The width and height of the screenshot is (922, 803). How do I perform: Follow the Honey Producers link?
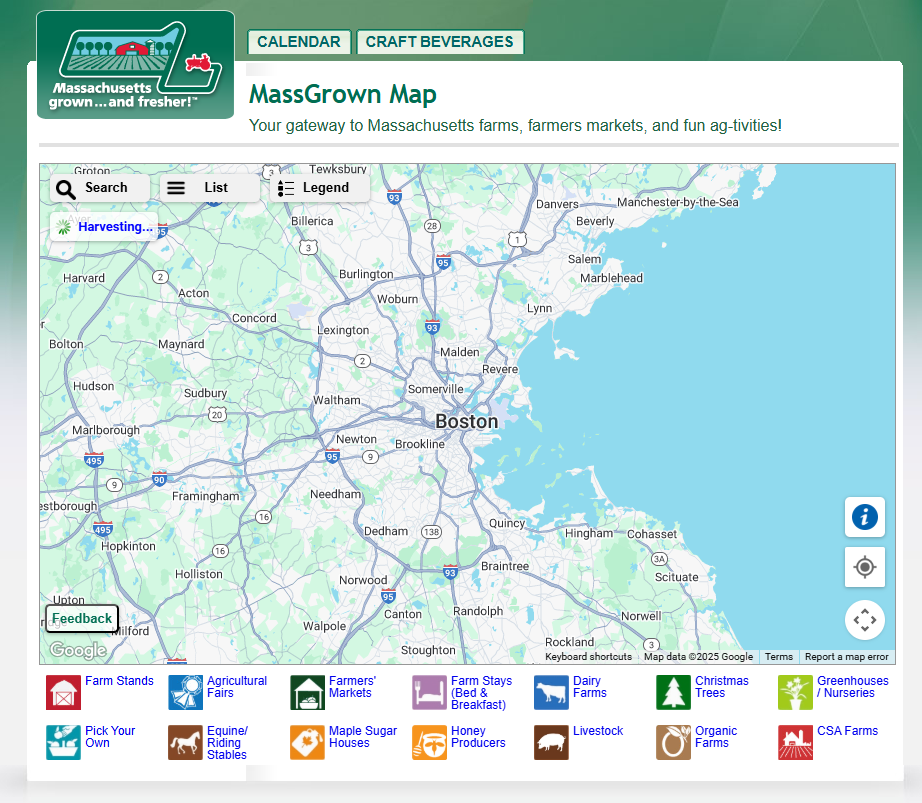pyautogui.click(x=478, y=737)
